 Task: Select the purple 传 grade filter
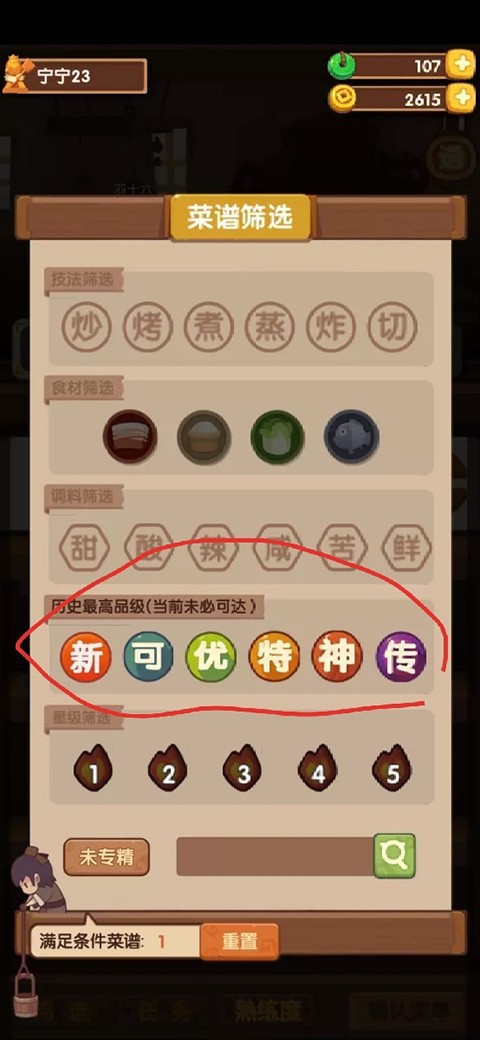pyautogui.click(x=401, y=657)
